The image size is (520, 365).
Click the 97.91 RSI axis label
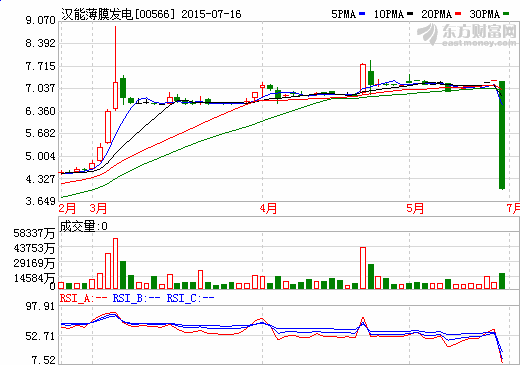(40, 306)
